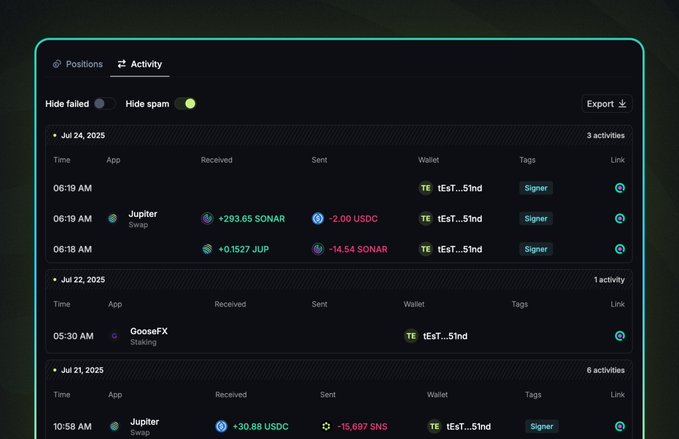Viewport: 679px width, 439px height.
Task: Click the Jul 21, 2025 date header
Action: [82, 370]
